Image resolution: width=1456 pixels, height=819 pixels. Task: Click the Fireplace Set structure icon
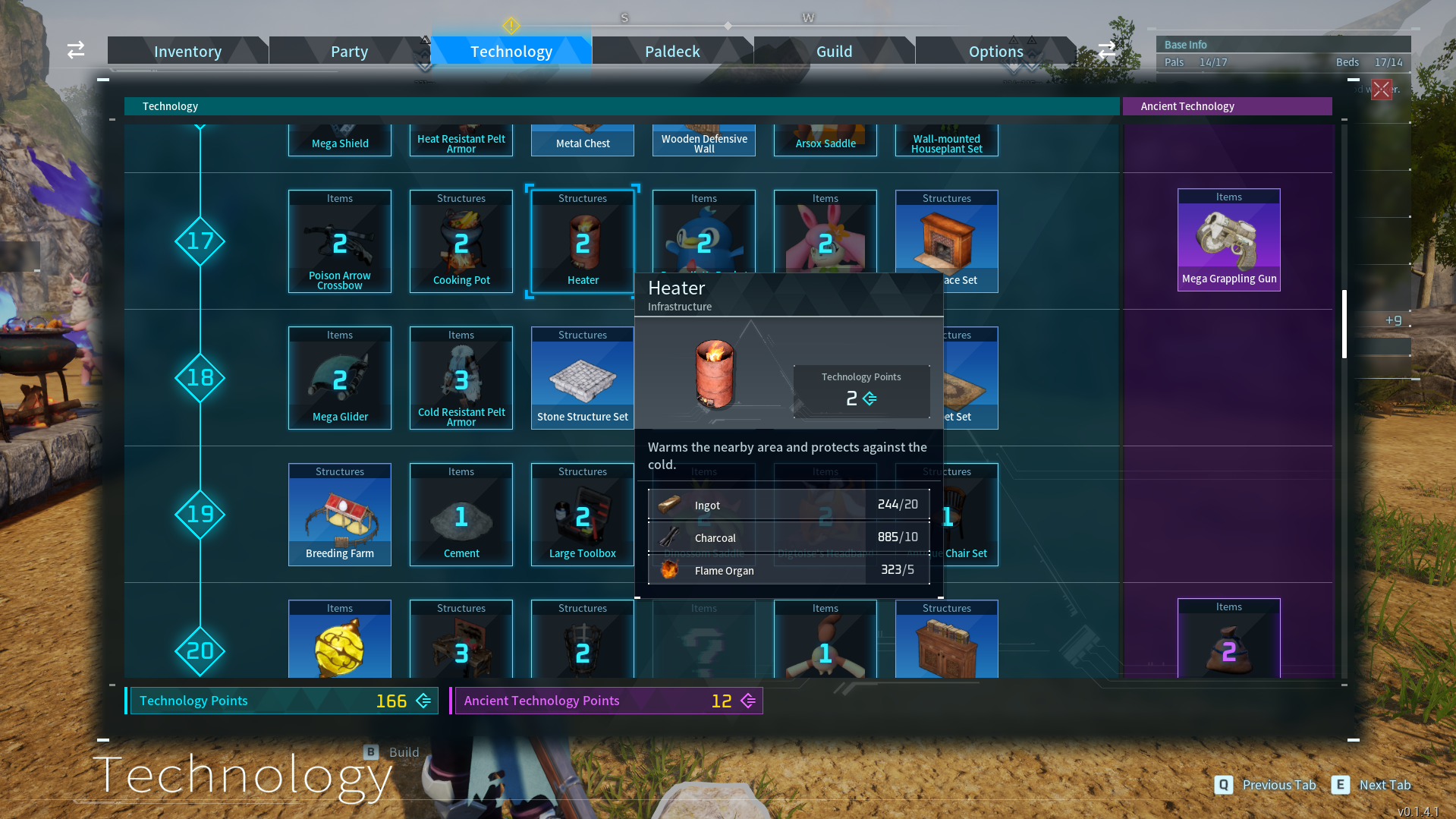(946, 235)
